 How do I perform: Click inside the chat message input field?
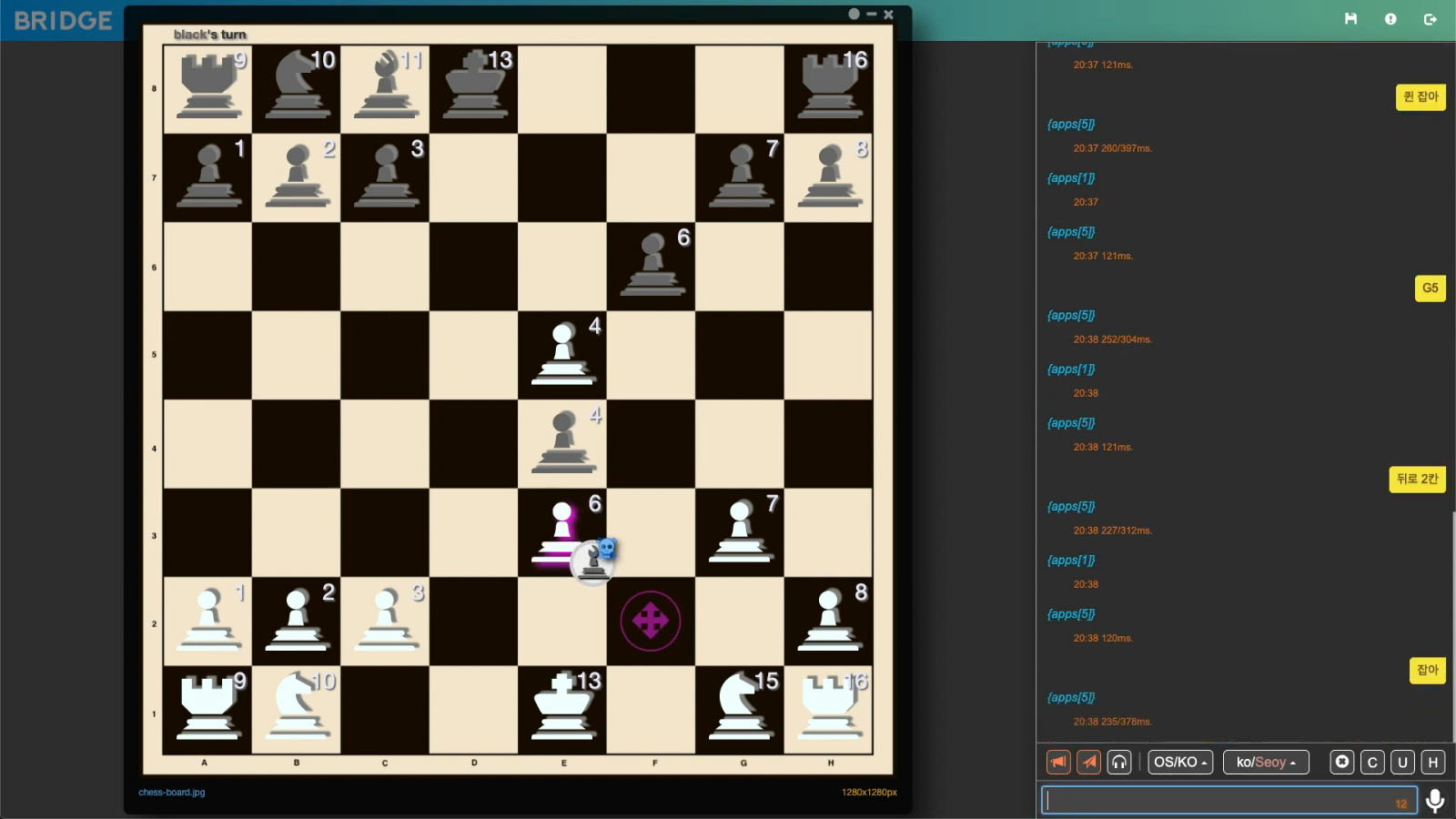[x=1228, y=799]
